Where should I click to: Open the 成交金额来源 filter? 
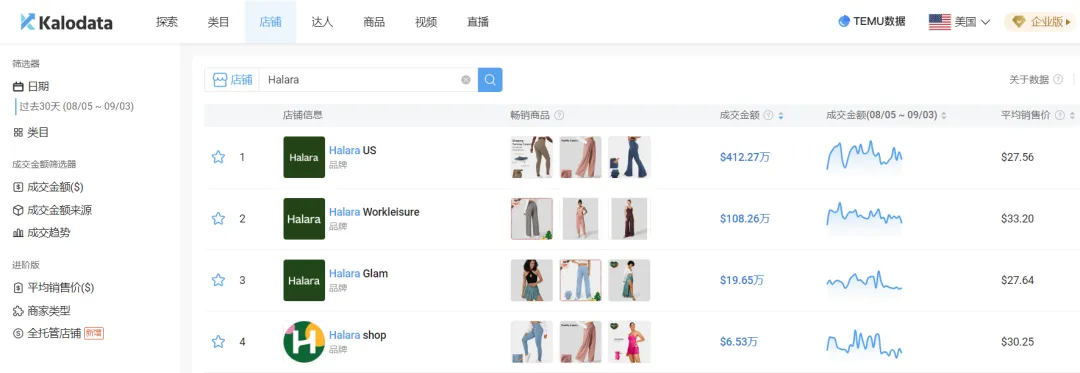point(52,210)
